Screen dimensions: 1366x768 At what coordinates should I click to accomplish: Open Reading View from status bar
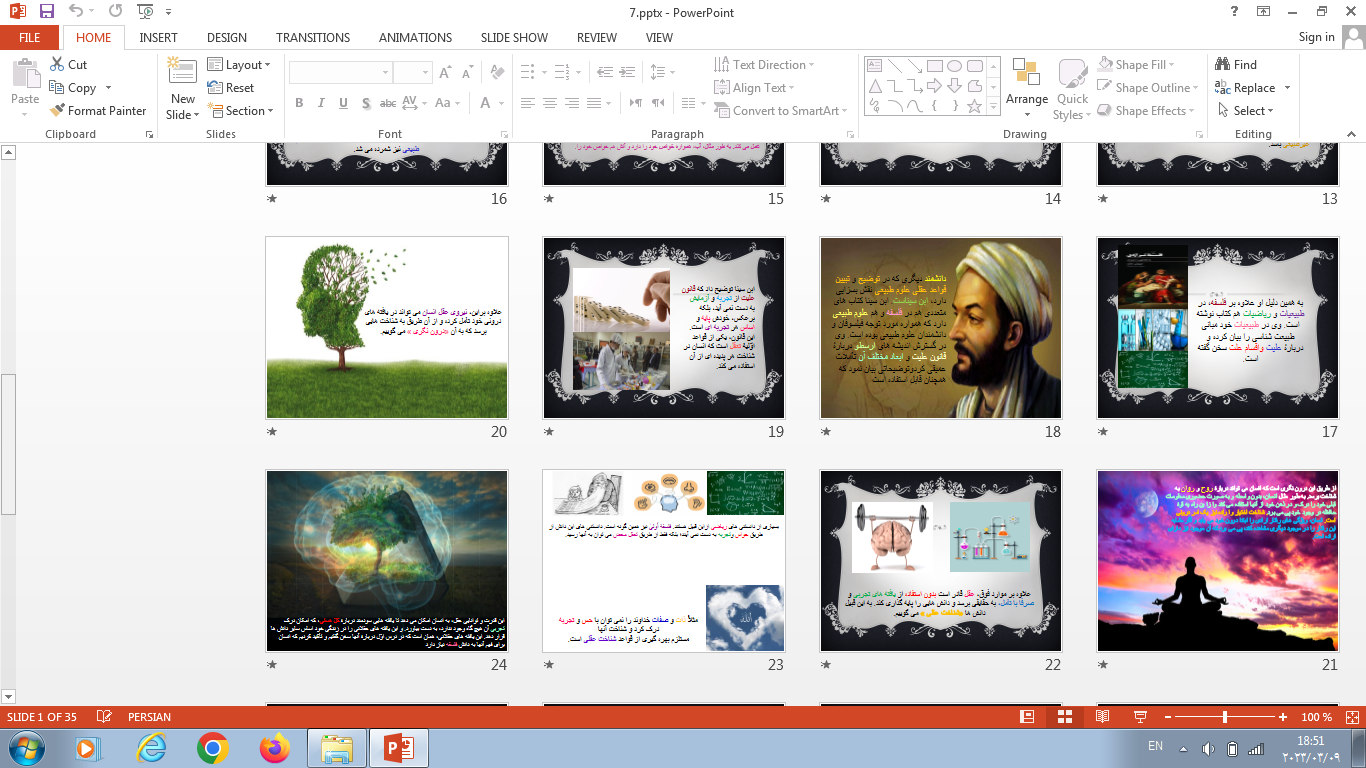click(1102, 717)
